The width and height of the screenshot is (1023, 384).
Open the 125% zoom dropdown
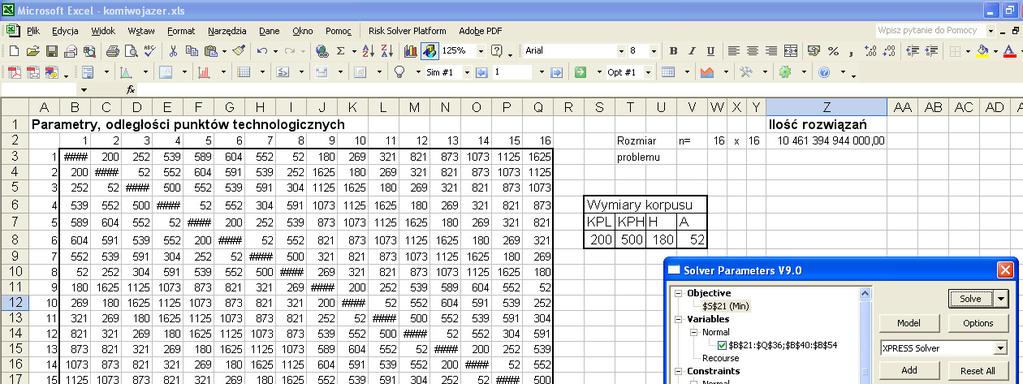click(x=481, y=51)
